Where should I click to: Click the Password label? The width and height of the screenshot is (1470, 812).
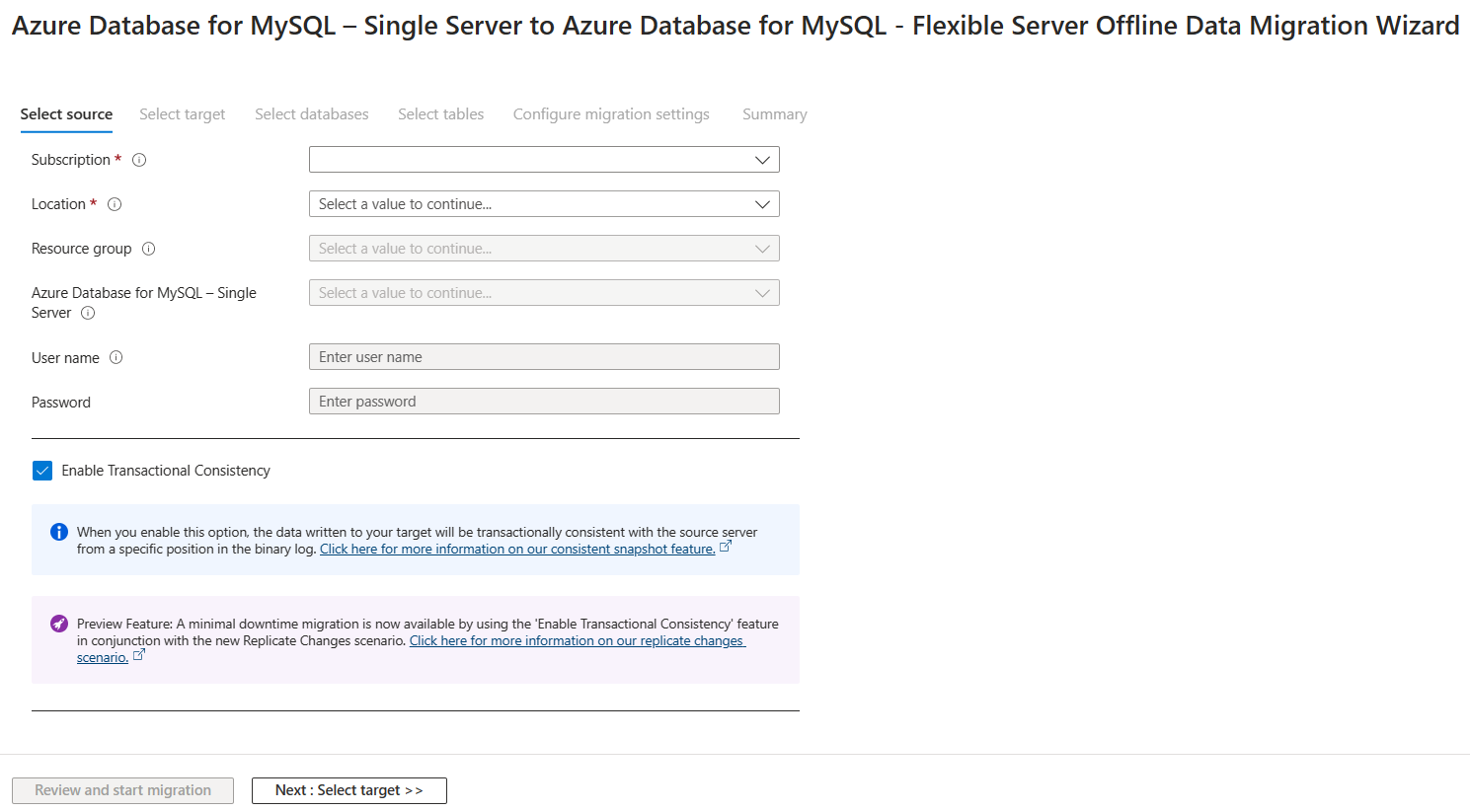coord(61,403)
